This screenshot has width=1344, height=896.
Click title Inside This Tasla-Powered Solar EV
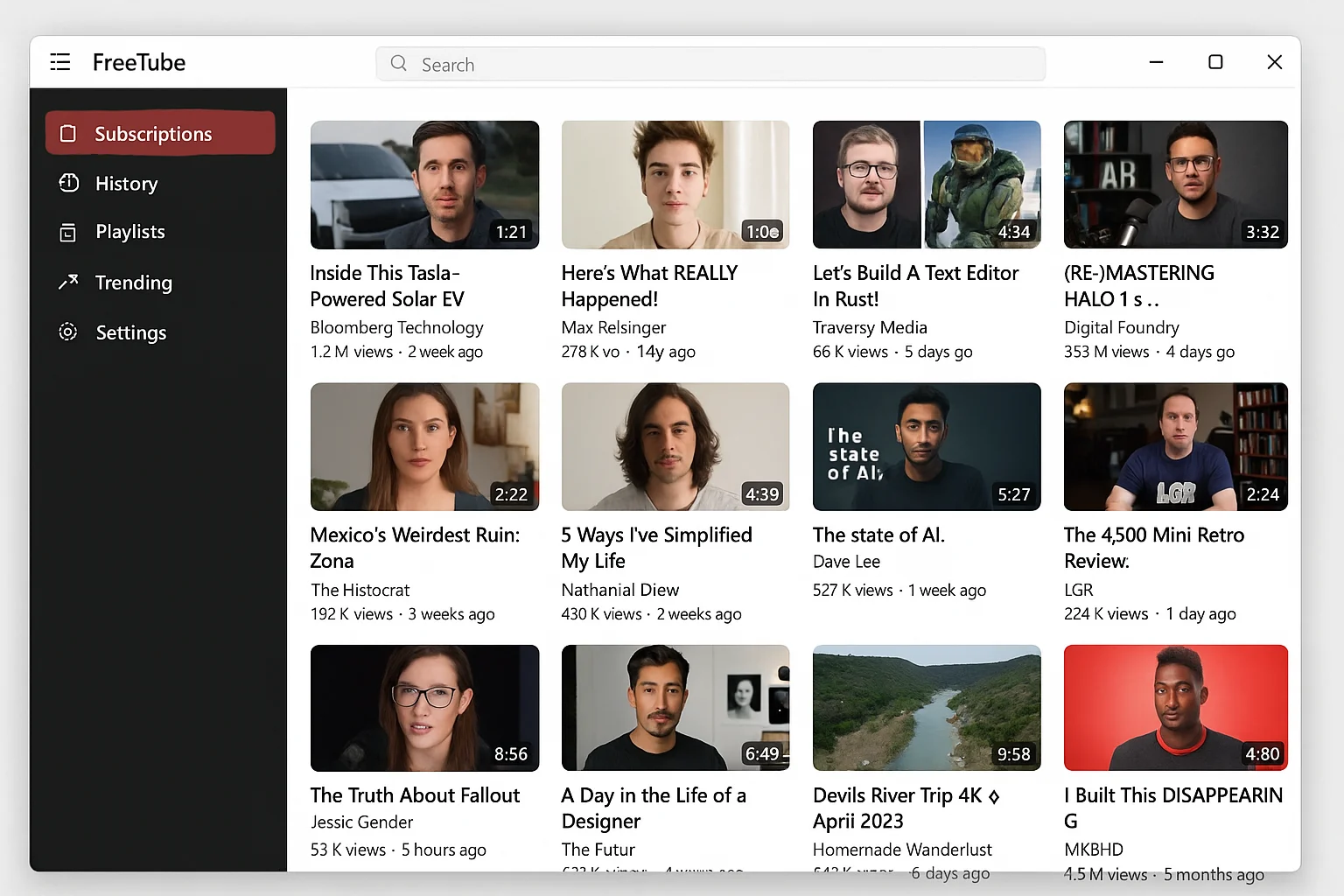(387, 286)
